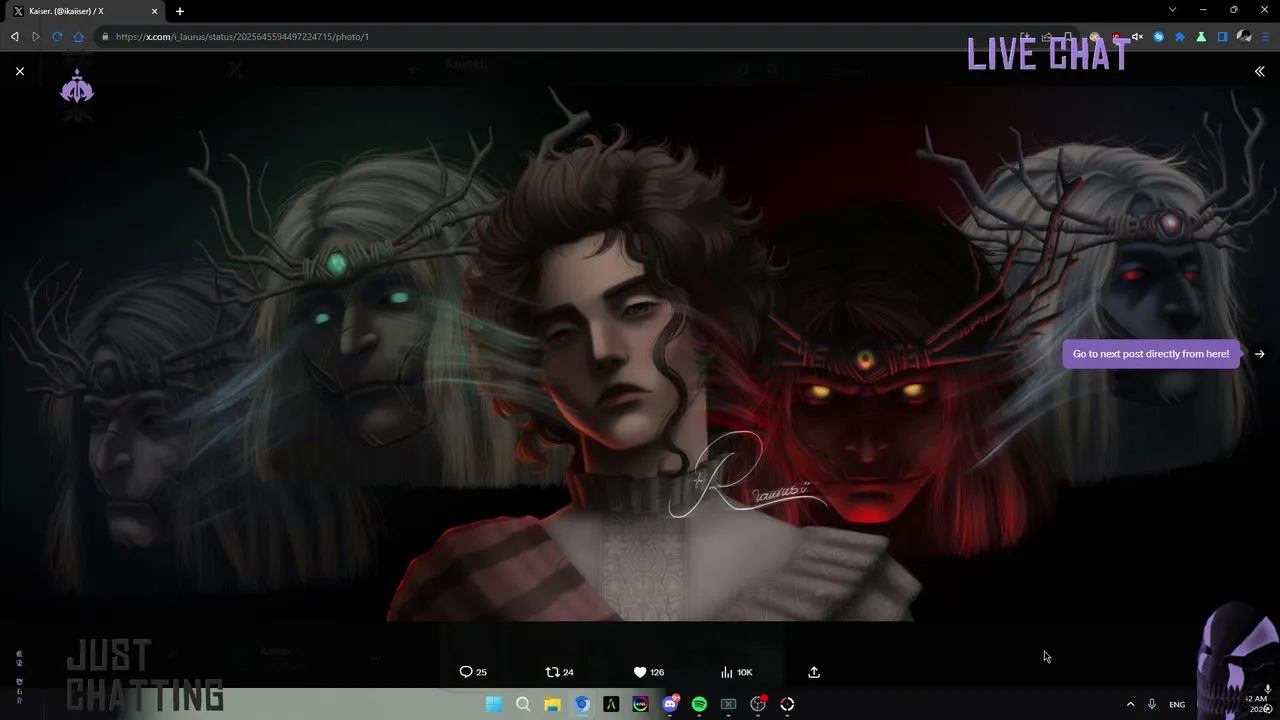Open Windows taskbar search

pos(523,704)
